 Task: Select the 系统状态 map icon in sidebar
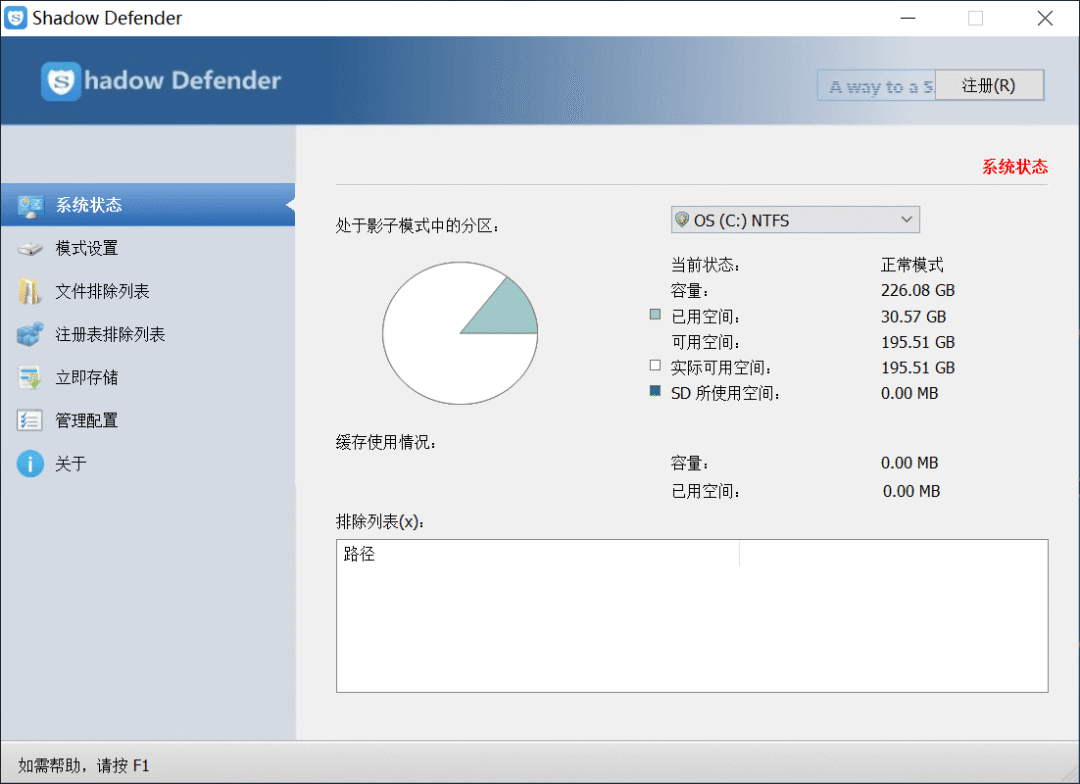point(33,204)
